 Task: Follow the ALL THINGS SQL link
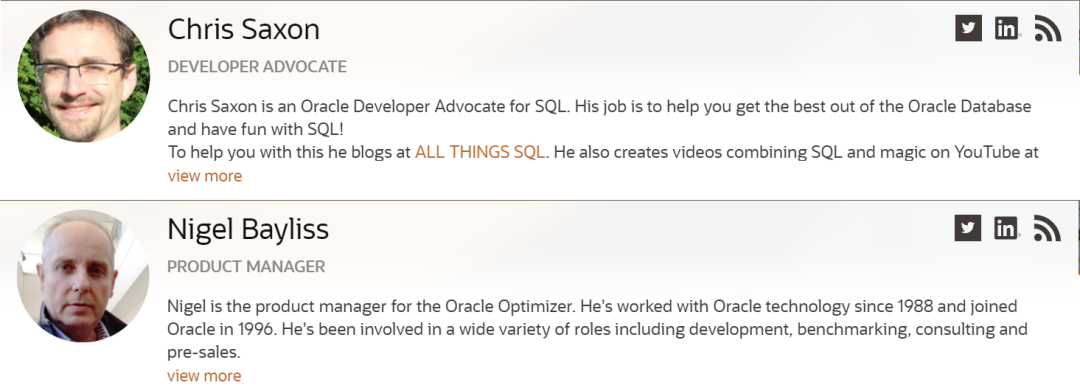click(480, 152)
